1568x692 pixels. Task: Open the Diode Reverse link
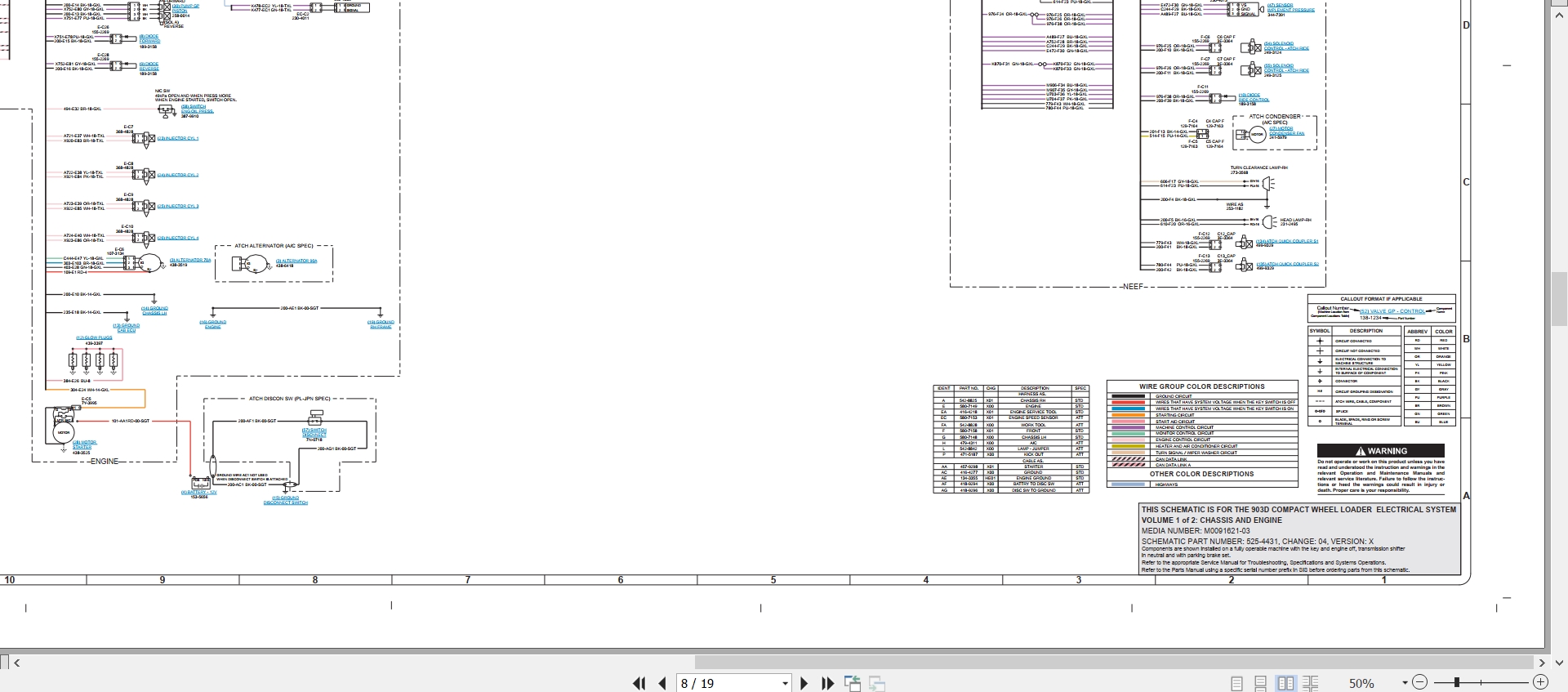(x=149, y=66)
